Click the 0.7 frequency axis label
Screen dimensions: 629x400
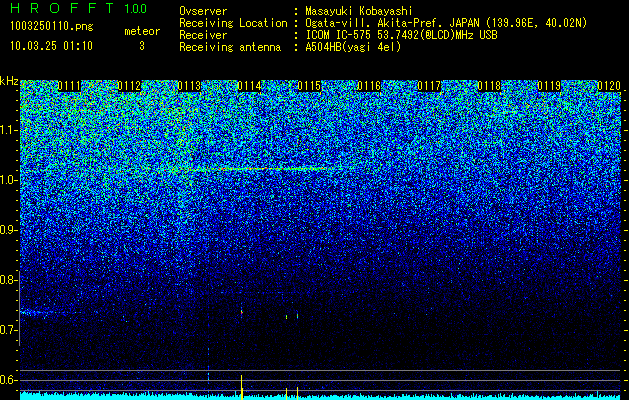(x=8, y=330)
